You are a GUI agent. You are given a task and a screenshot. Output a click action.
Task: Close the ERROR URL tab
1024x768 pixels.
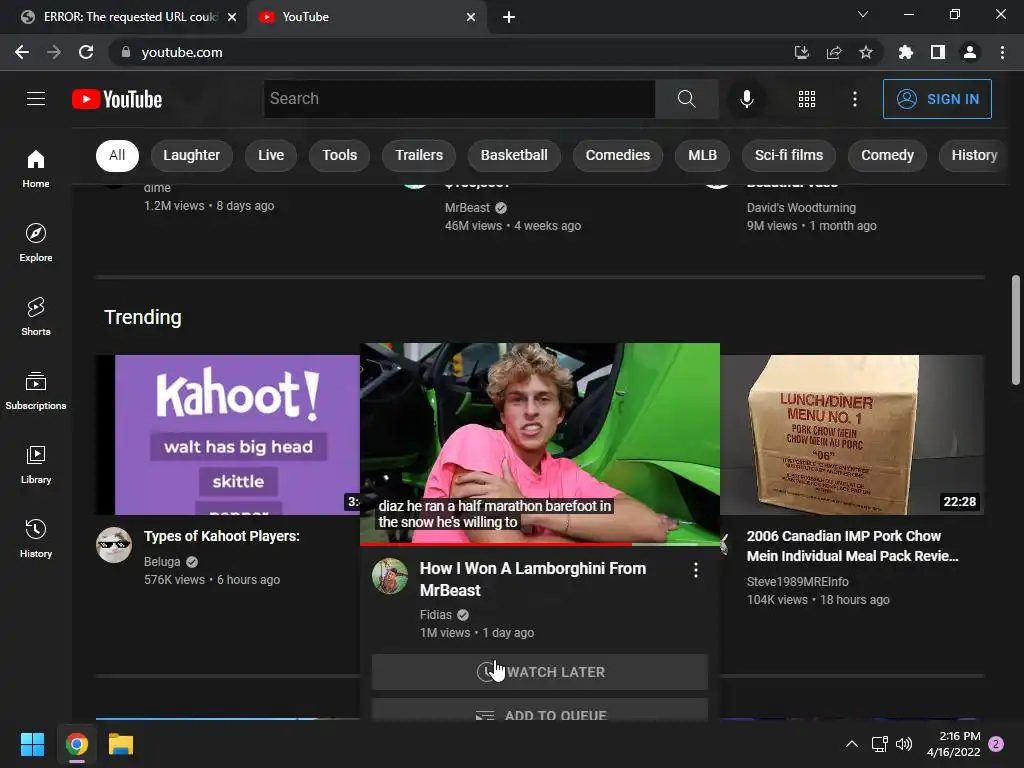232,17
